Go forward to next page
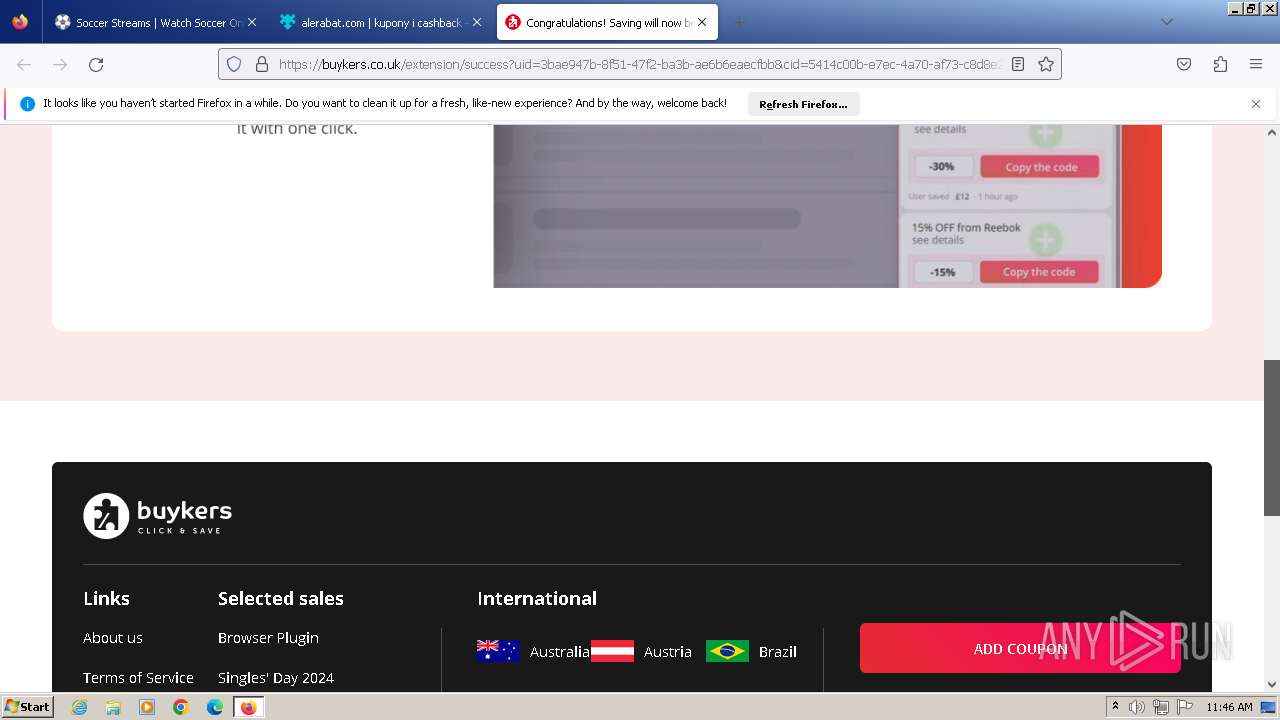The image size is (1280, 720). [x=60, y=64]
